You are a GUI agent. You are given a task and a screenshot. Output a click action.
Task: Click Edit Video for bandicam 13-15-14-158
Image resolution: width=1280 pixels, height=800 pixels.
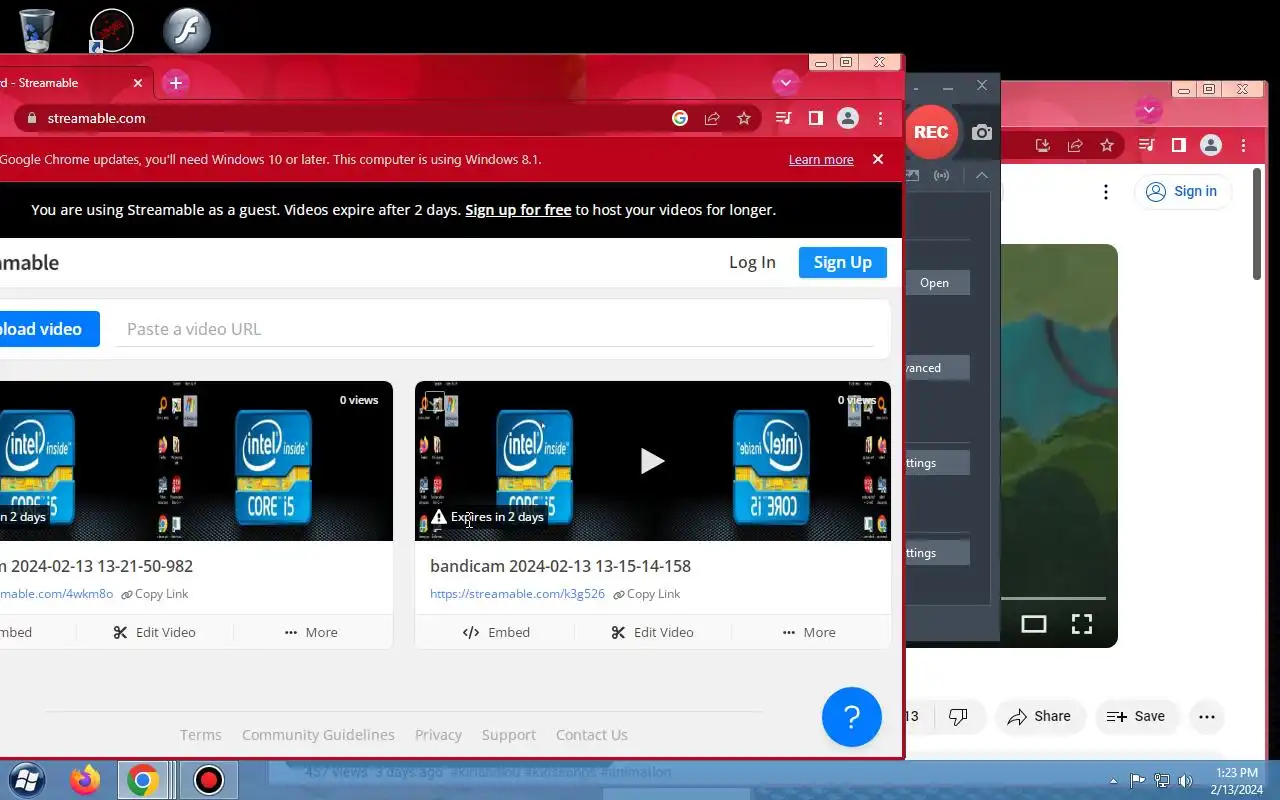point(652,632)
